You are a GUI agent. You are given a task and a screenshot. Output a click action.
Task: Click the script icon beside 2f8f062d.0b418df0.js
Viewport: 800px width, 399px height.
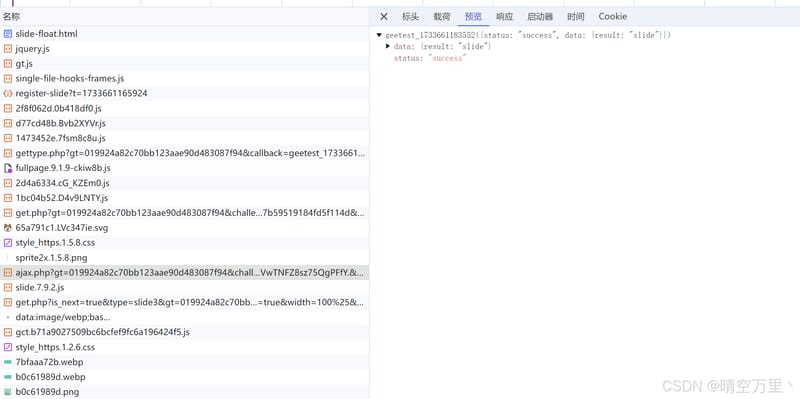(8, 109)
